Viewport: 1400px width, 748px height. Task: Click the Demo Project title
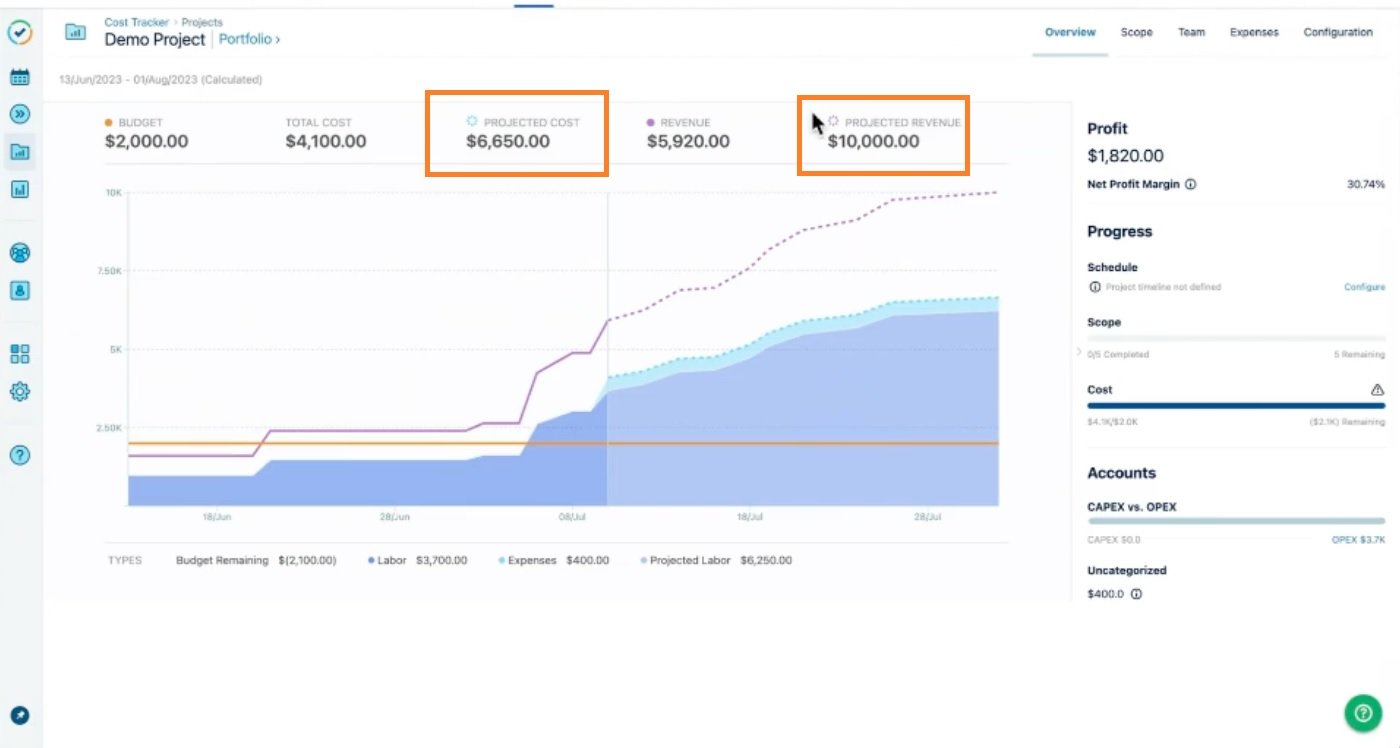point(155,40)
